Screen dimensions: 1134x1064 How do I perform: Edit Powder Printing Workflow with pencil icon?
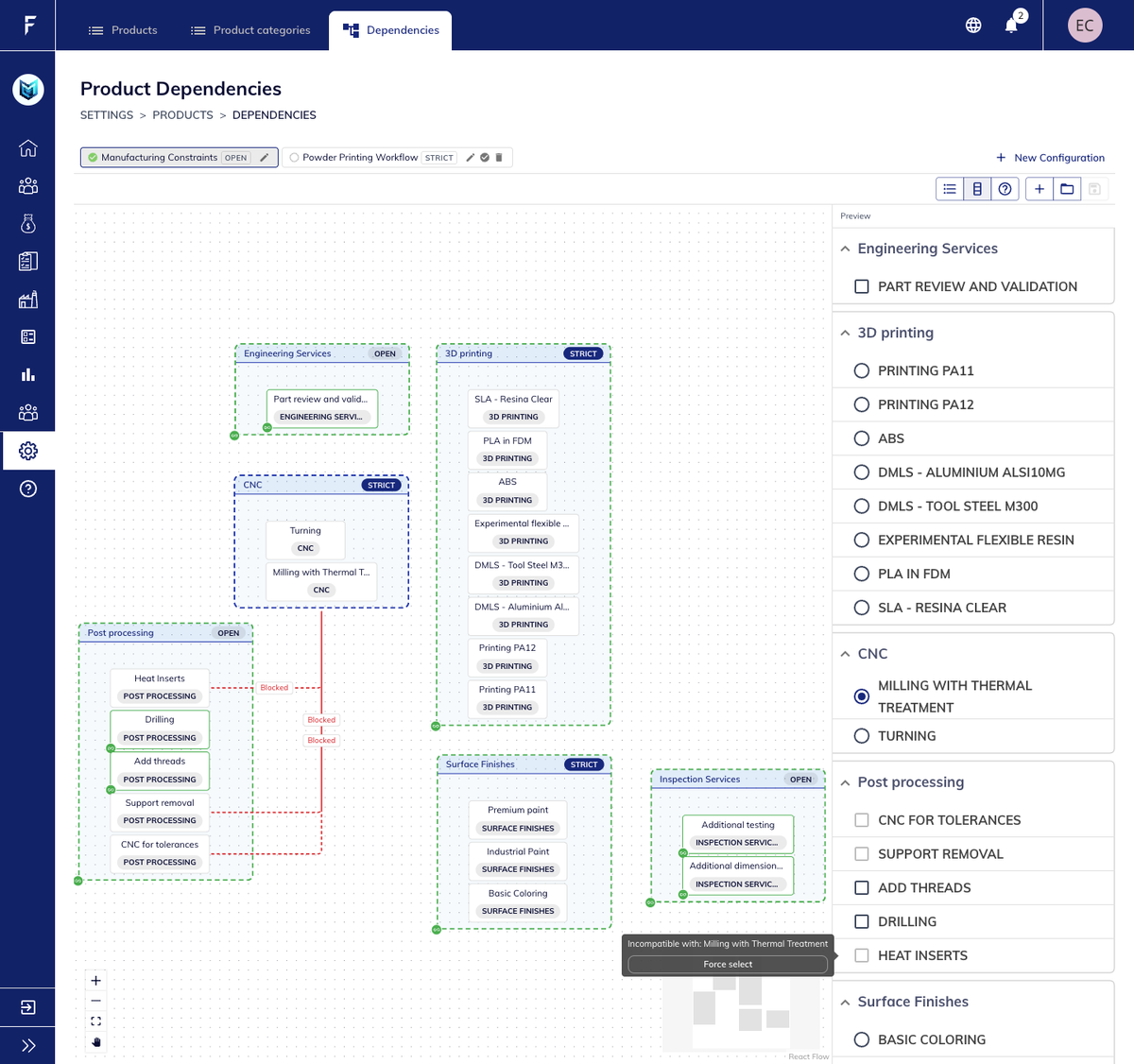[470, 158]
